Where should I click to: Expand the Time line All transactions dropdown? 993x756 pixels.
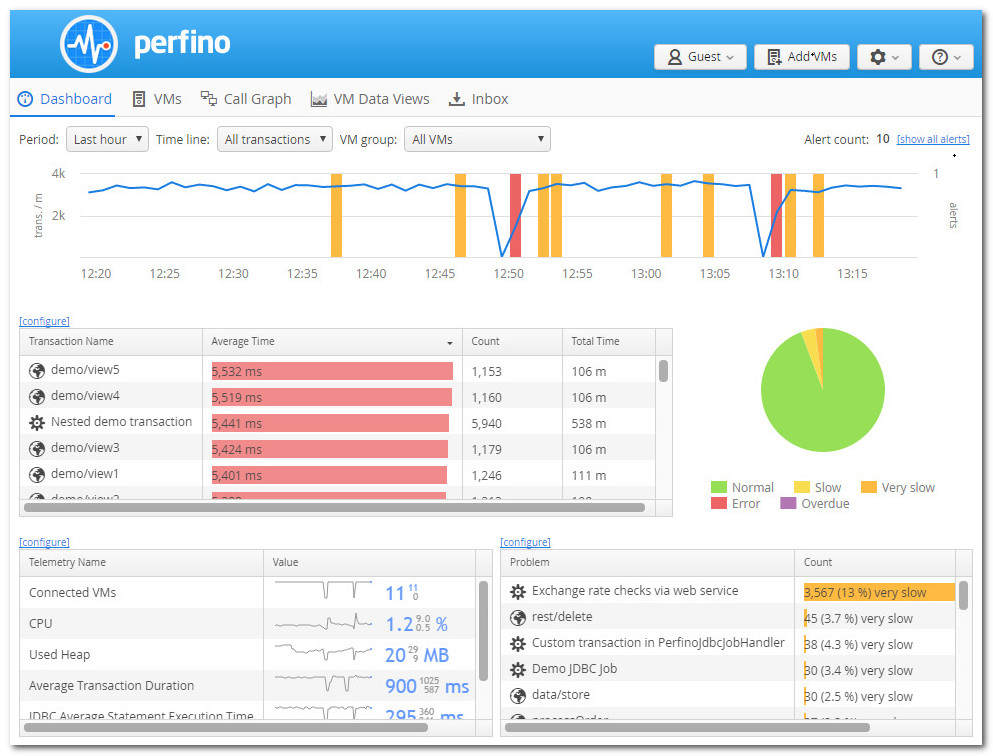click(x=274, y=140)
